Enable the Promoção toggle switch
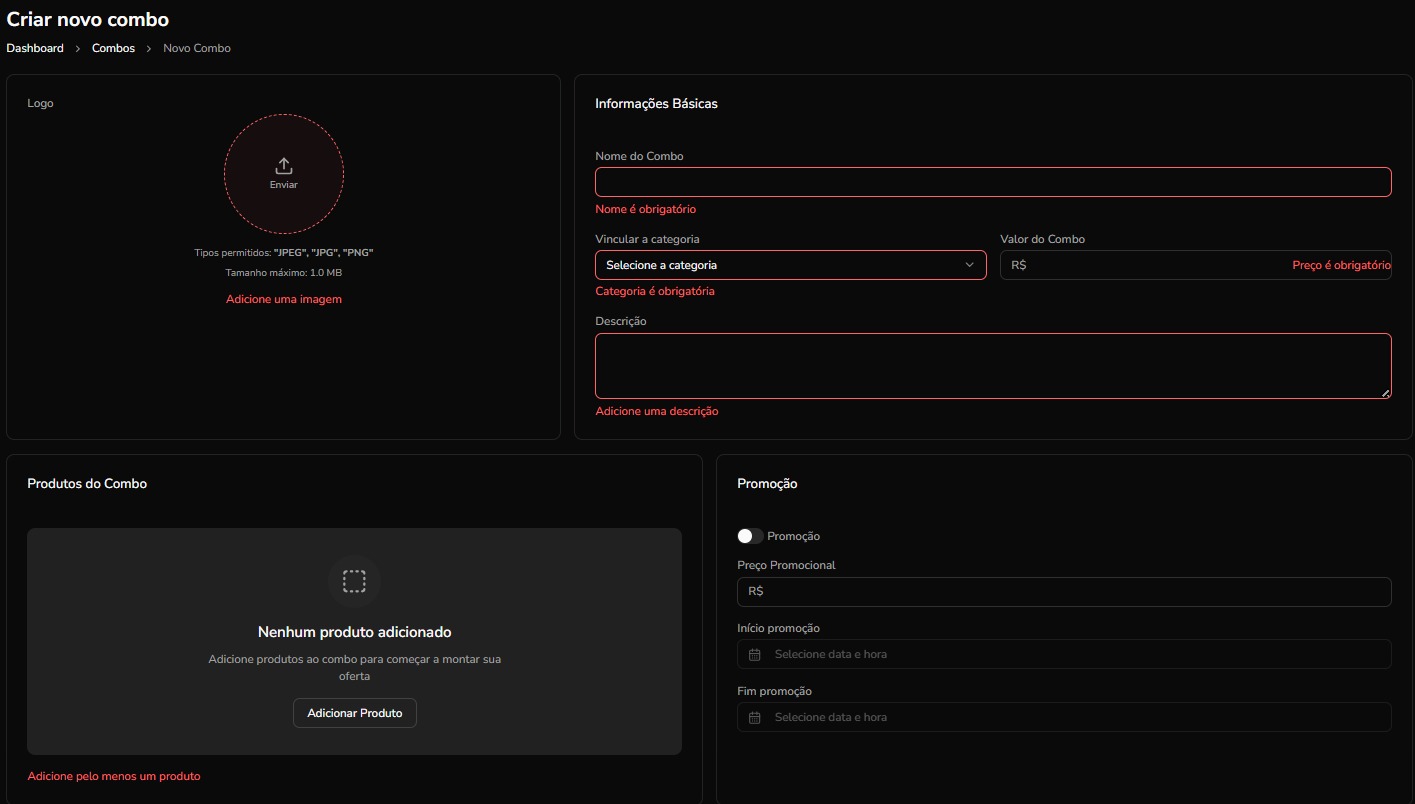 pos(750,536)
